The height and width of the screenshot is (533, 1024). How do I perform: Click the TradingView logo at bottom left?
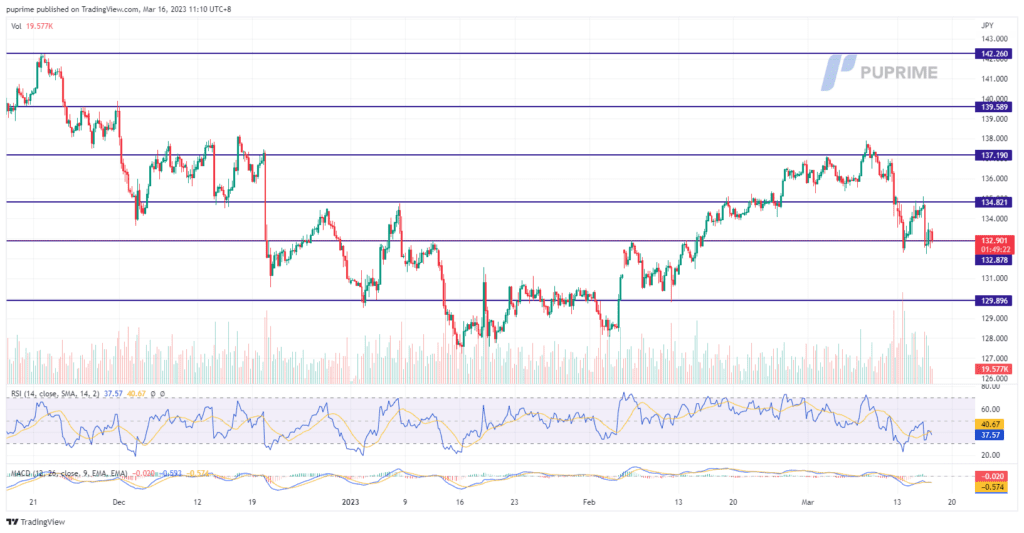point(36,522)
